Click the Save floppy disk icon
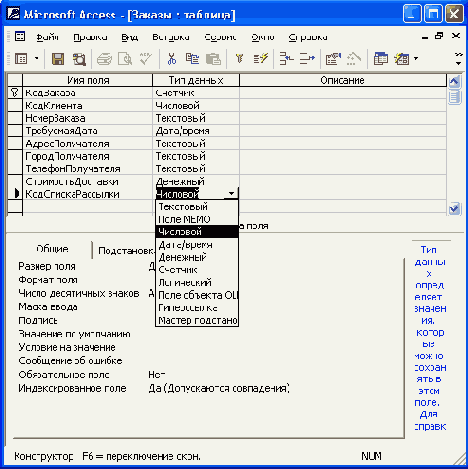Viewport: 468px width, 469px height. 58,59
